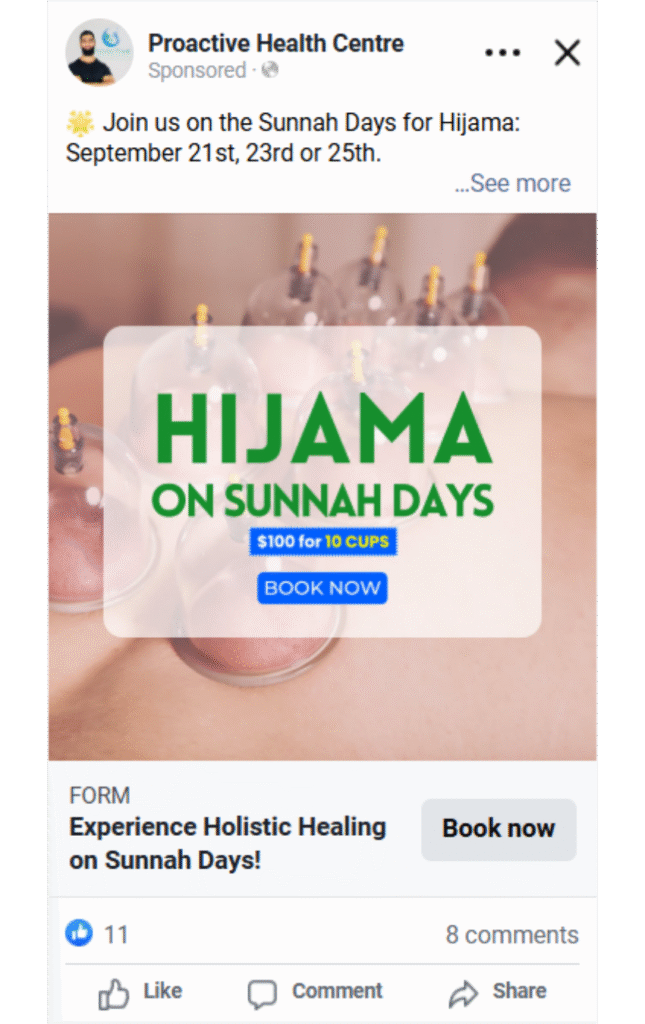Click the Hijama cupping ad image
The image size is (645, 1024).
tap(322, 487)
